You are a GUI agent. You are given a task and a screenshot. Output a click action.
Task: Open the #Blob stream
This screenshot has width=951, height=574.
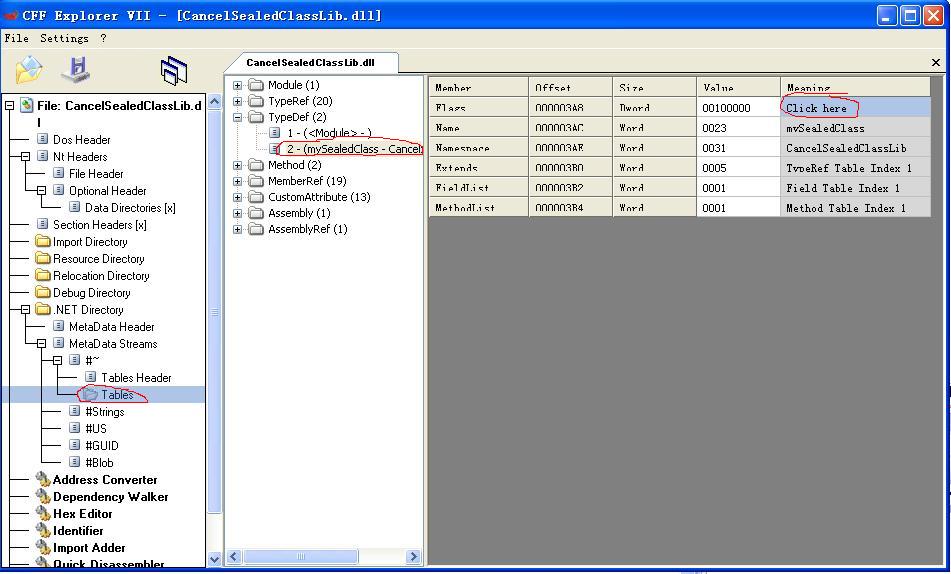click(99, 462)
